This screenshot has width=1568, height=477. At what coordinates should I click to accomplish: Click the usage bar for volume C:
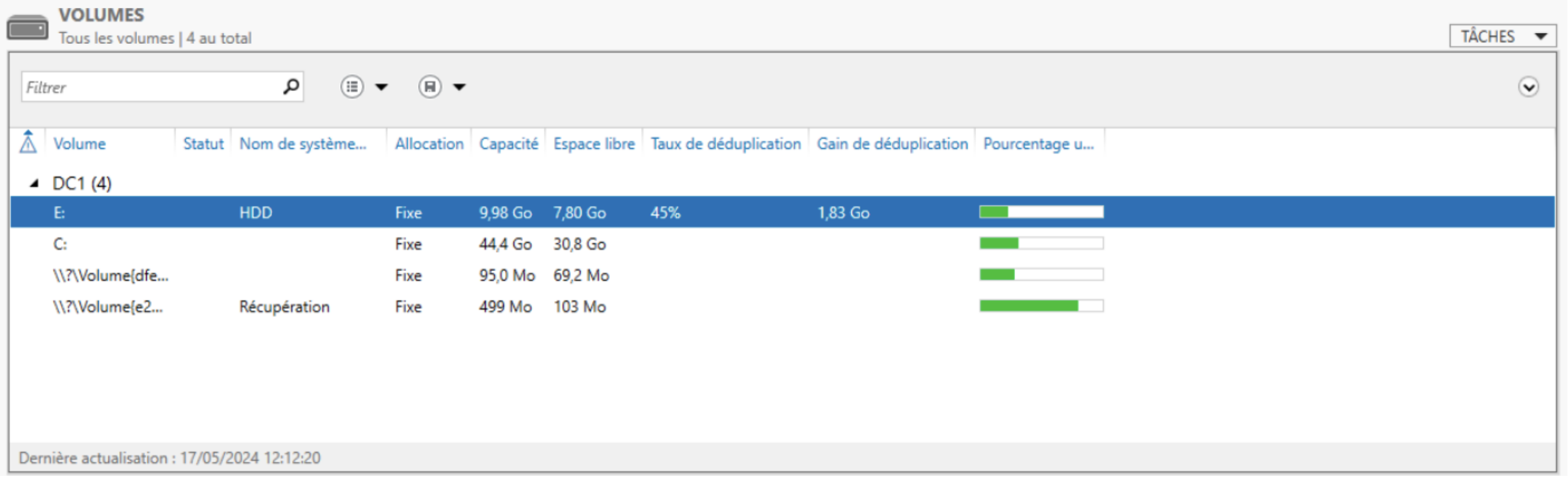(1042, 243)
